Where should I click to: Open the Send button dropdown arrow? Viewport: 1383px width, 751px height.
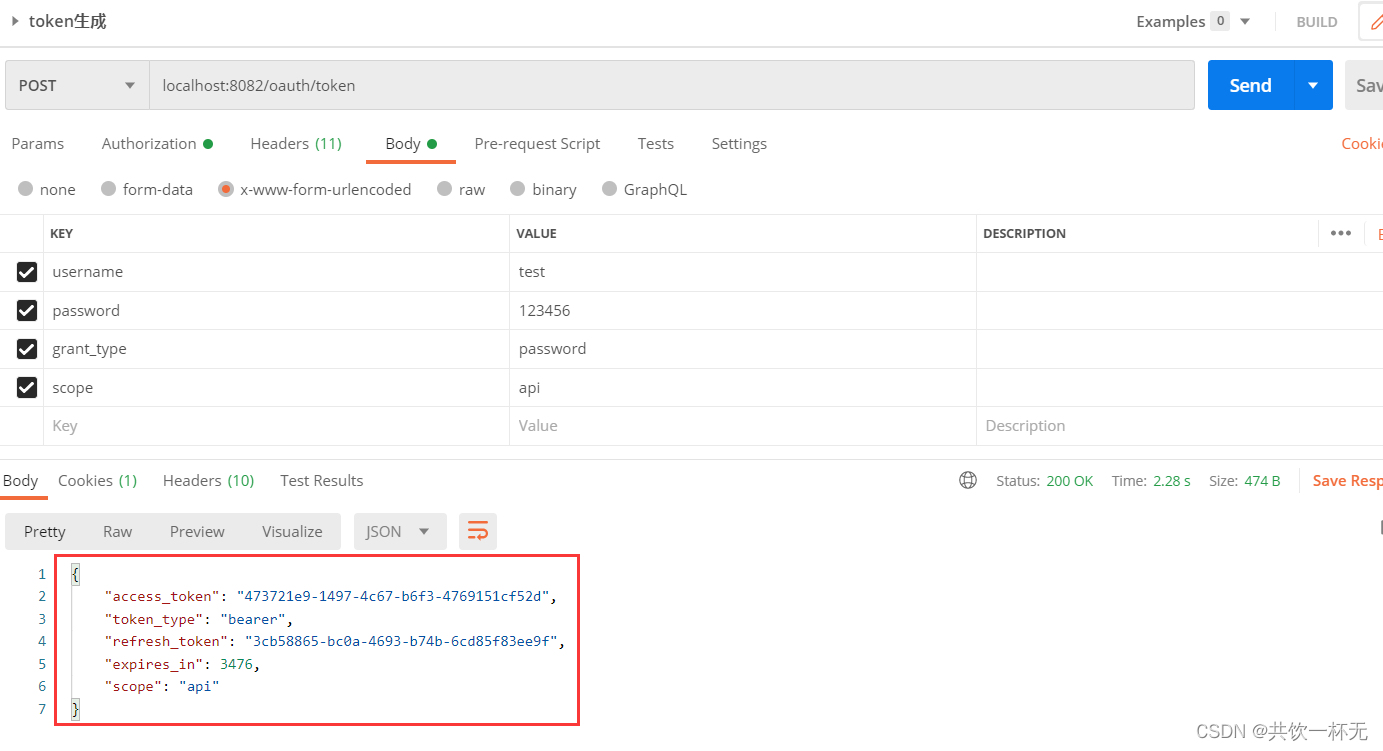coord(1313,85)
